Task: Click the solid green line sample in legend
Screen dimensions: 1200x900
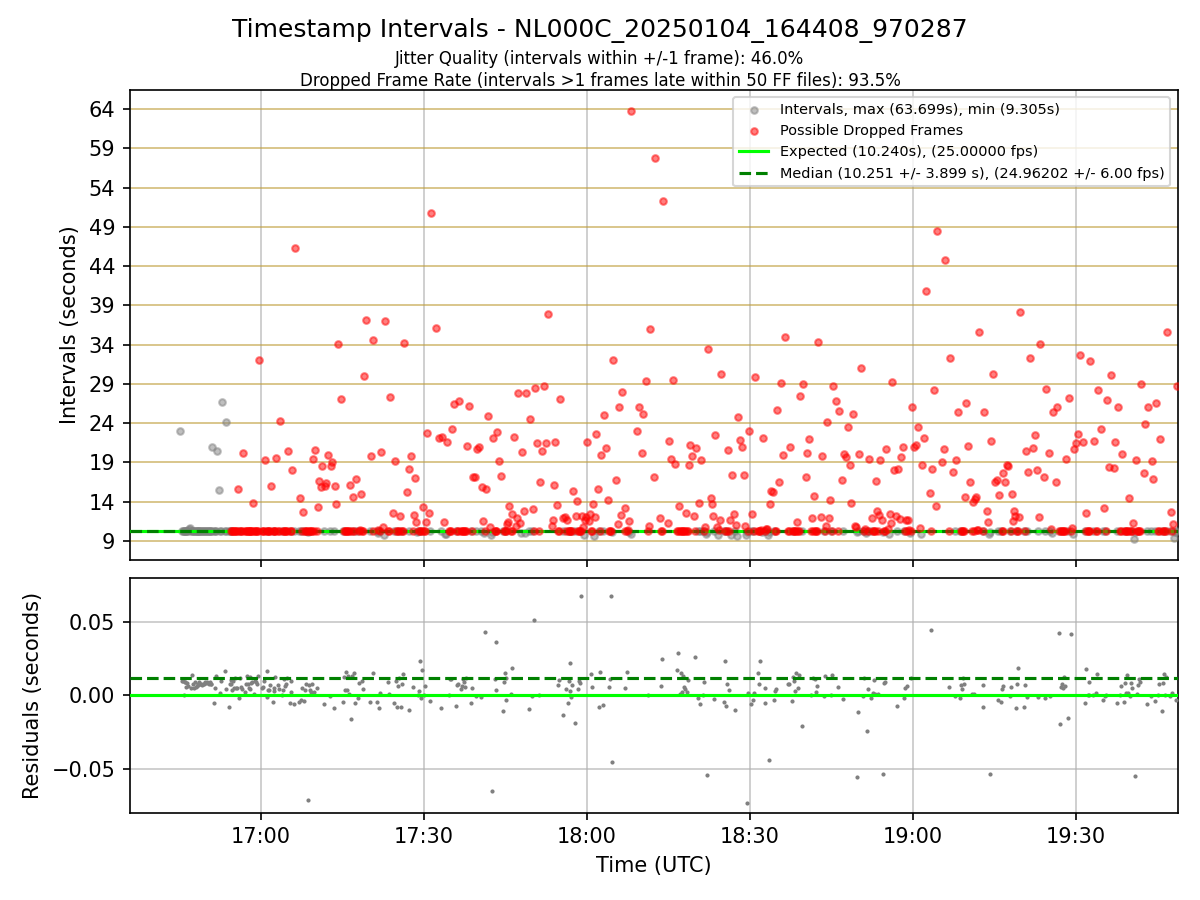Action: [755, 152]
